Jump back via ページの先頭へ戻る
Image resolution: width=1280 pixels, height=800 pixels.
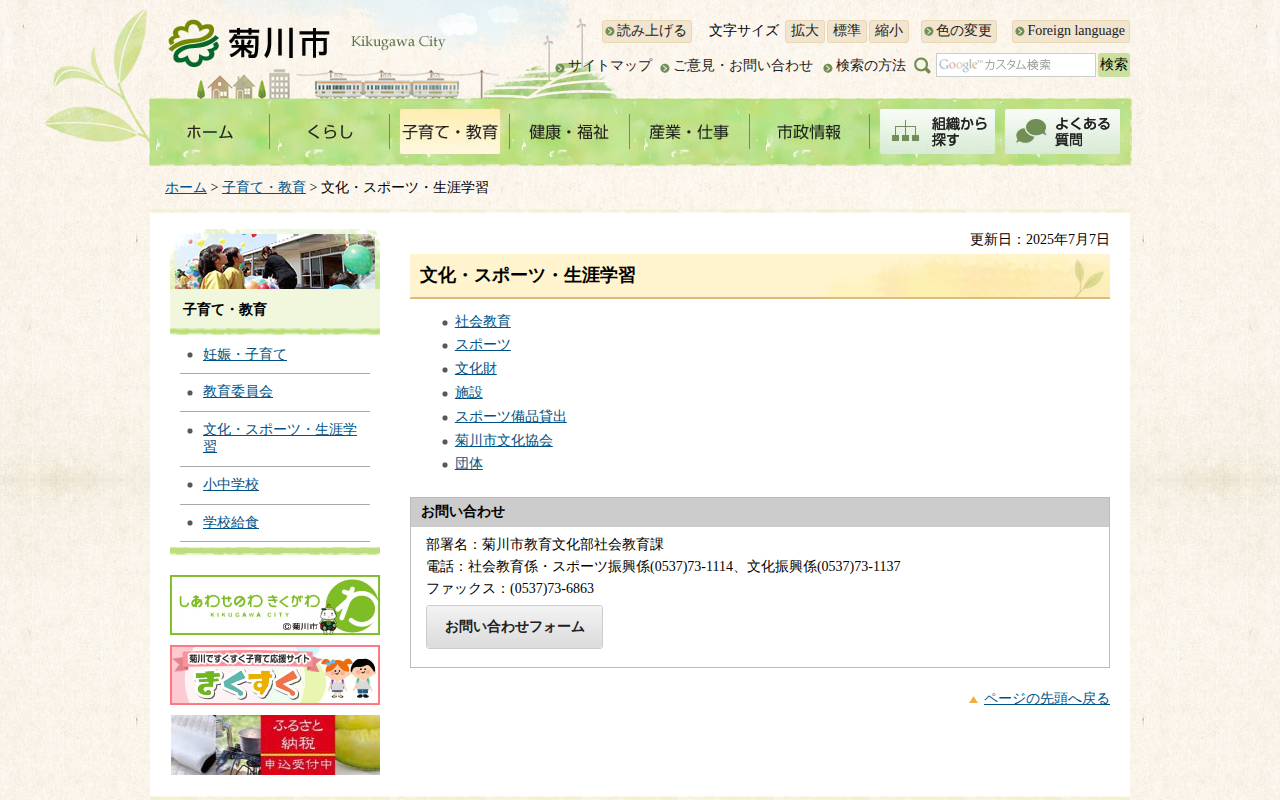pyautogui.click(x=1046, y=698)
